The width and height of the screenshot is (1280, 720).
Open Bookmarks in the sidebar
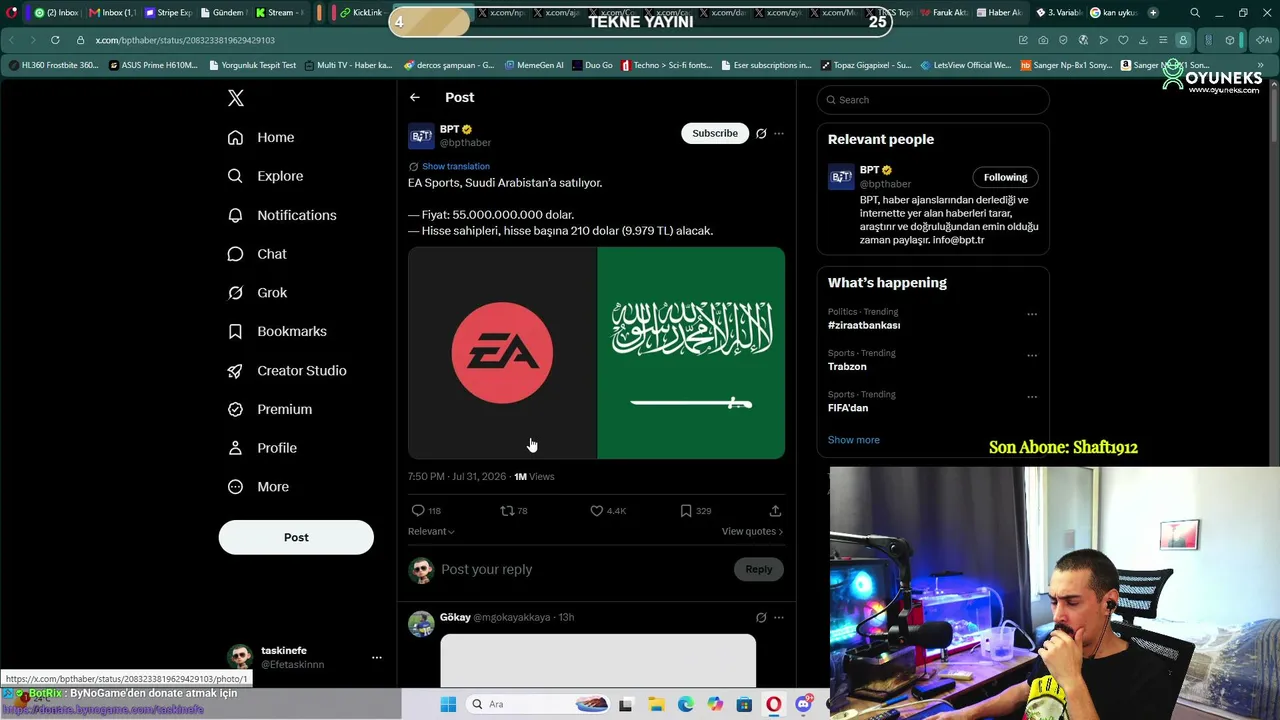pos(277,331)
